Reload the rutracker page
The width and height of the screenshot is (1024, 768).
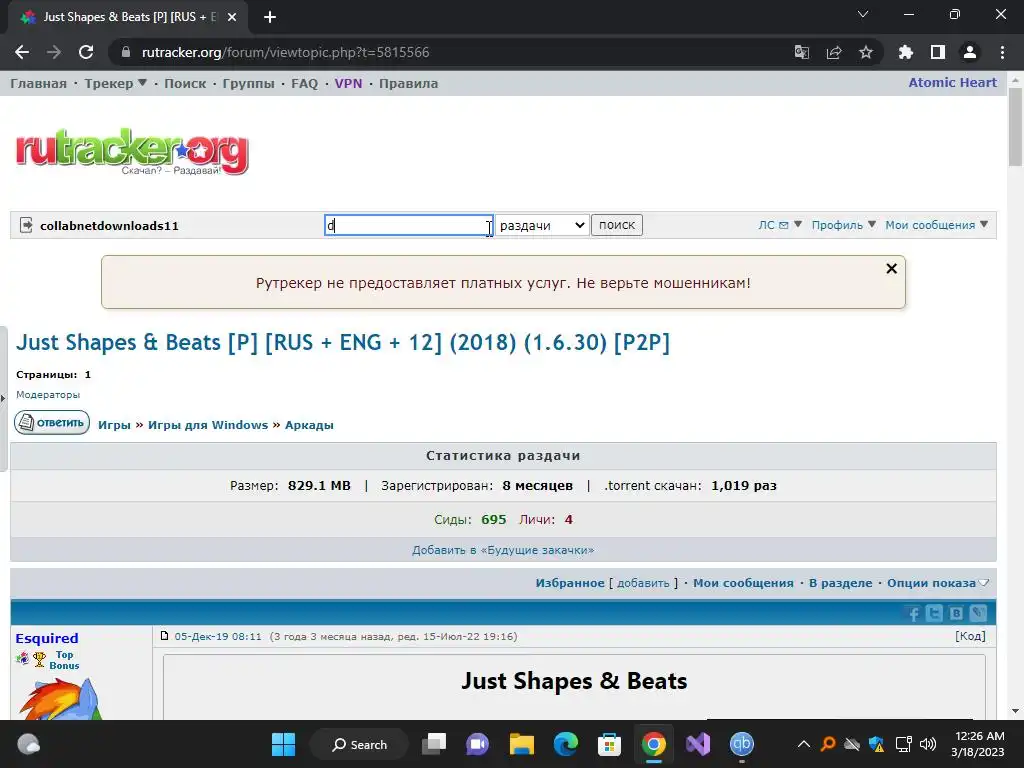pos(86,52)
